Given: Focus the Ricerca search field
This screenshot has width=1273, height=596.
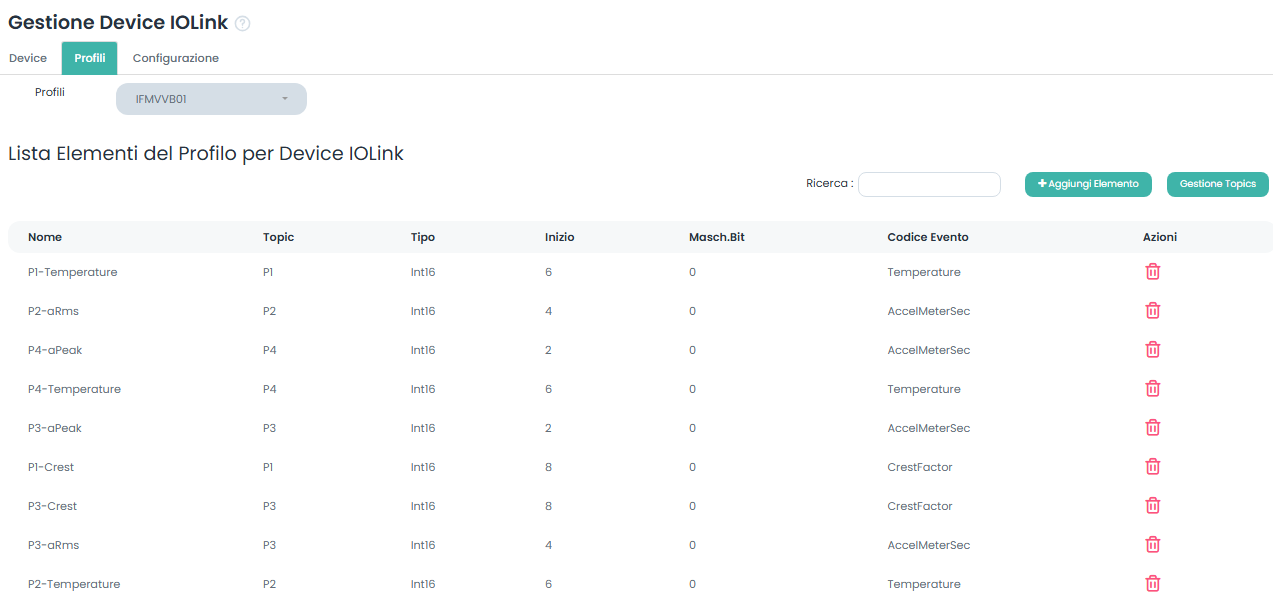Looking at the screenshot, I should [x=929, y=184].
